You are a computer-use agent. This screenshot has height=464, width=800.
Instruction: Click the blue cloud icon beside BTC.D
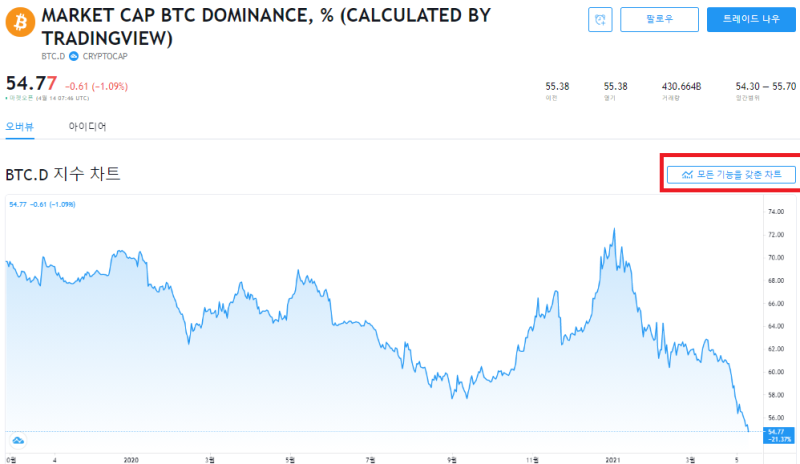click(x=73, y=56)
